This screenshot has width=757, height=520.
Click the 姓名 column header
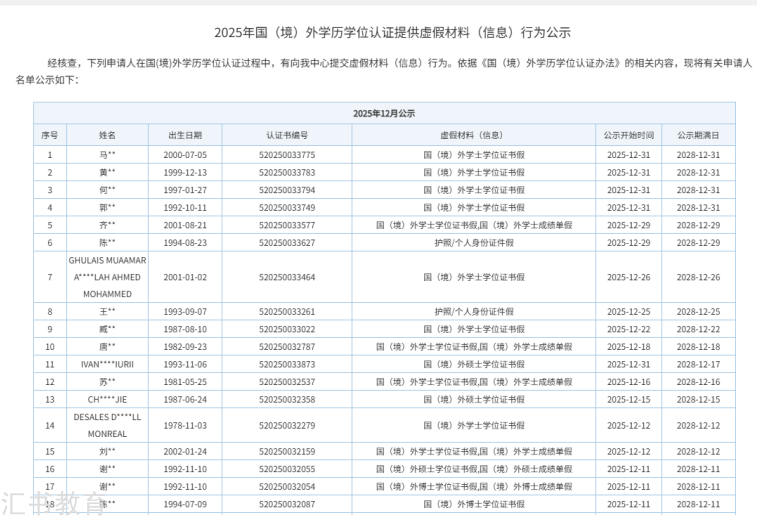pyautogui.click(x=107, y=135)
